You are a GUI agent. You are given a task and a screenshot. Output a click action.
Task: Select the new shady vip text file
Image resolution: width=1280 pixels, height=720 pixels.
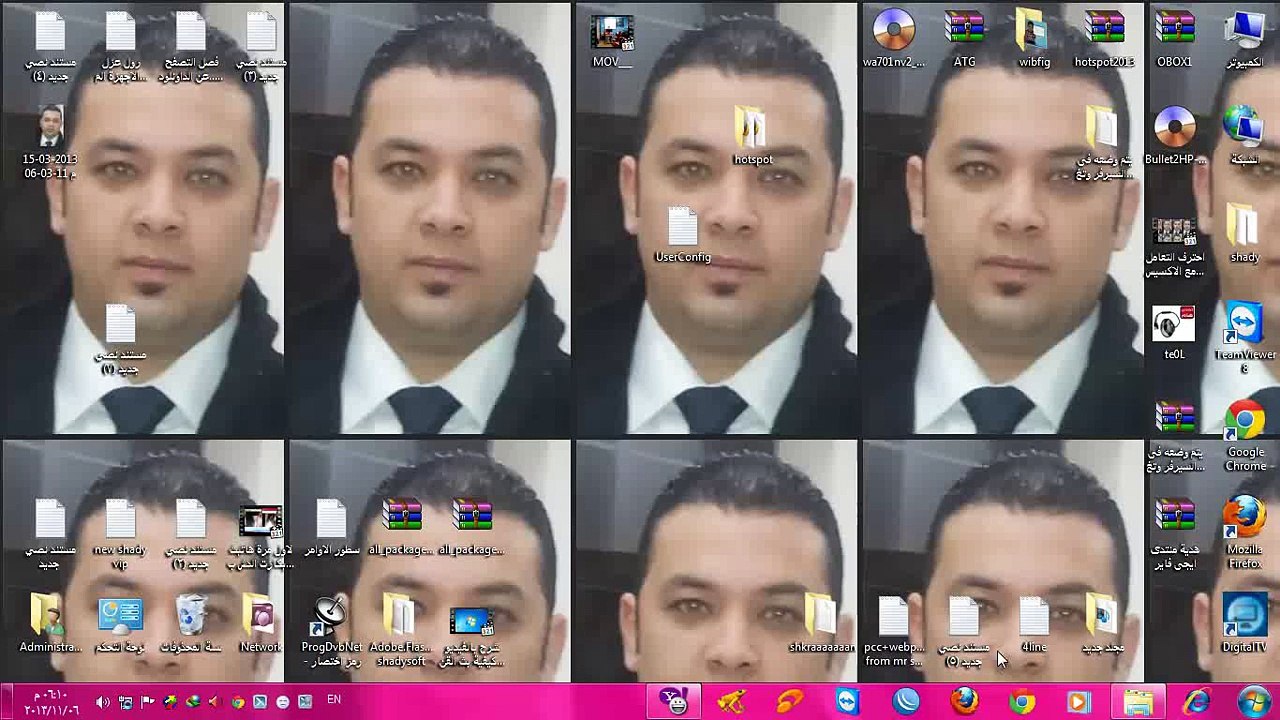(120, 535)
